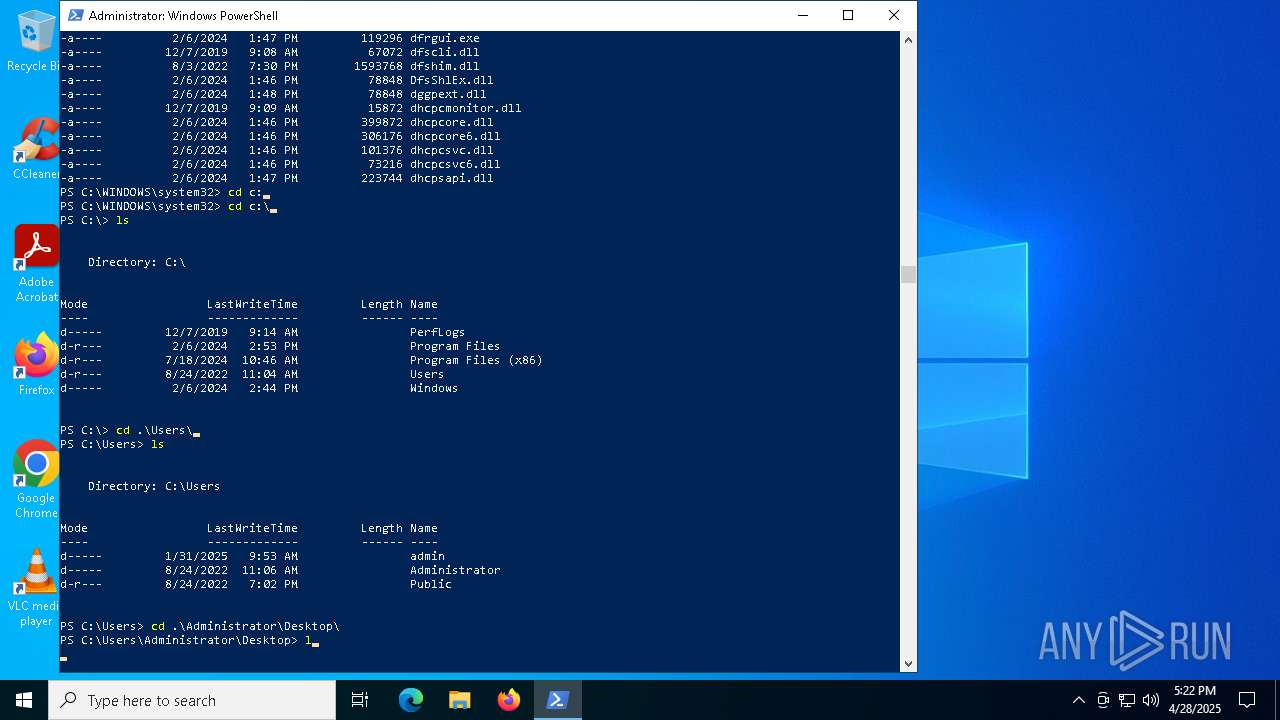1280x720 pixels.
Task: Click the PowerShell scrollbar thumb
Action: point(908,275)
